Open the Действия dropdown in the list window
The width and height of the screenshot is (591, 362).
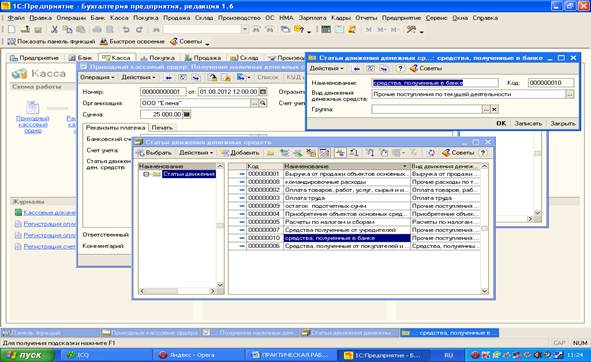click(x=196, y=153)
